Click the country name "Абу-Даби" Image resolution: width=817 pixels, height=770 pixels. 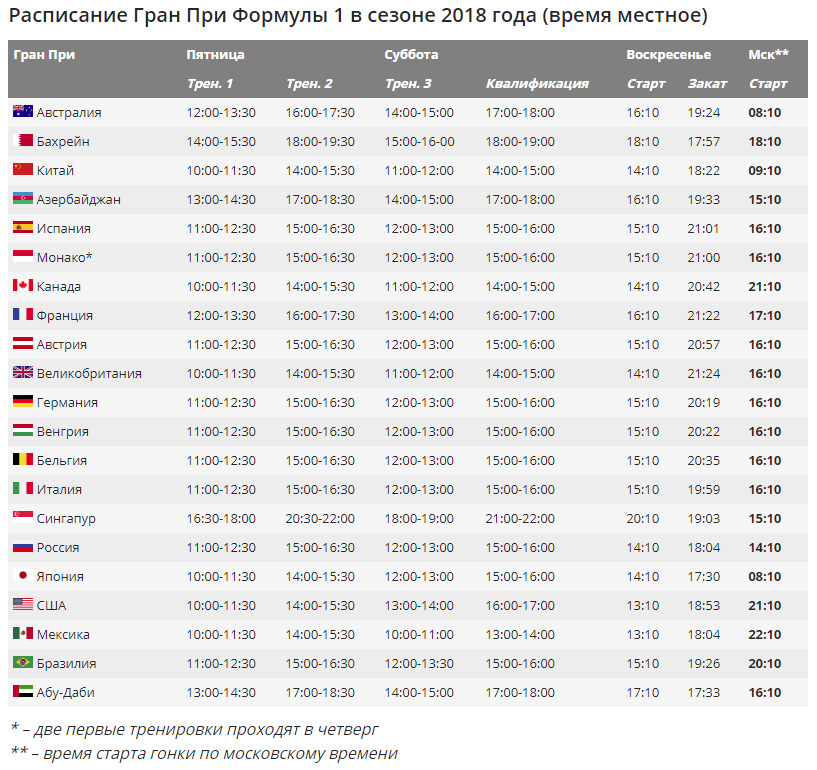coord(66,693)
